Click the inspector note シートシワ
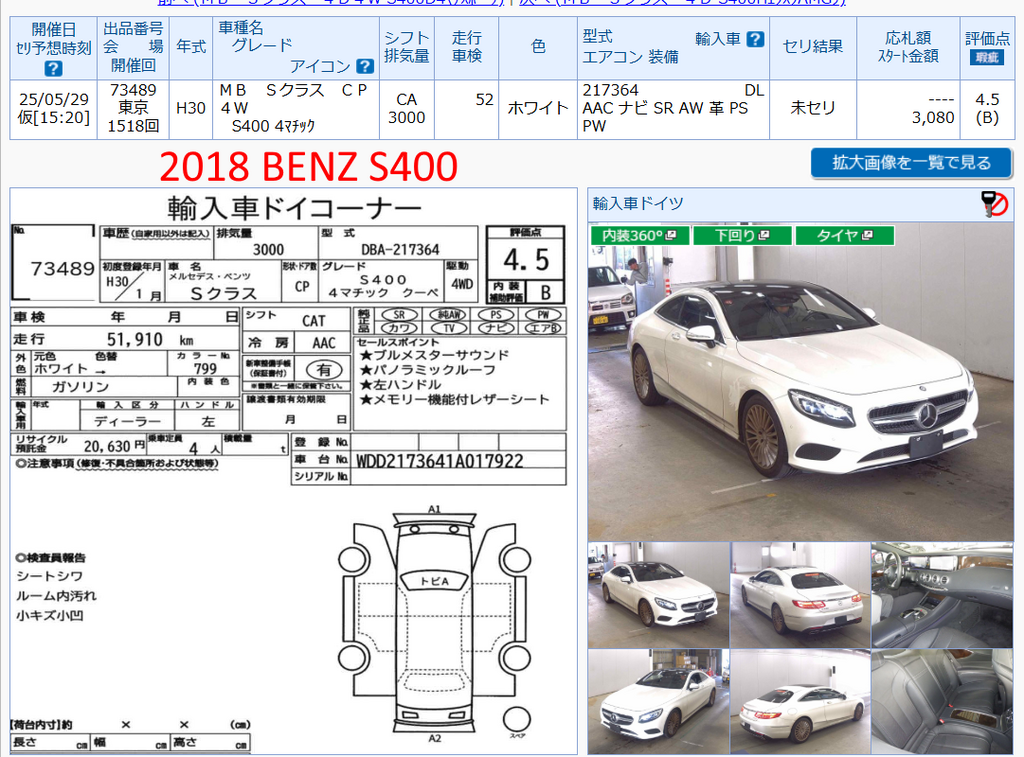The height and width of the screenshot is (757, 1024). pos(50,576)
